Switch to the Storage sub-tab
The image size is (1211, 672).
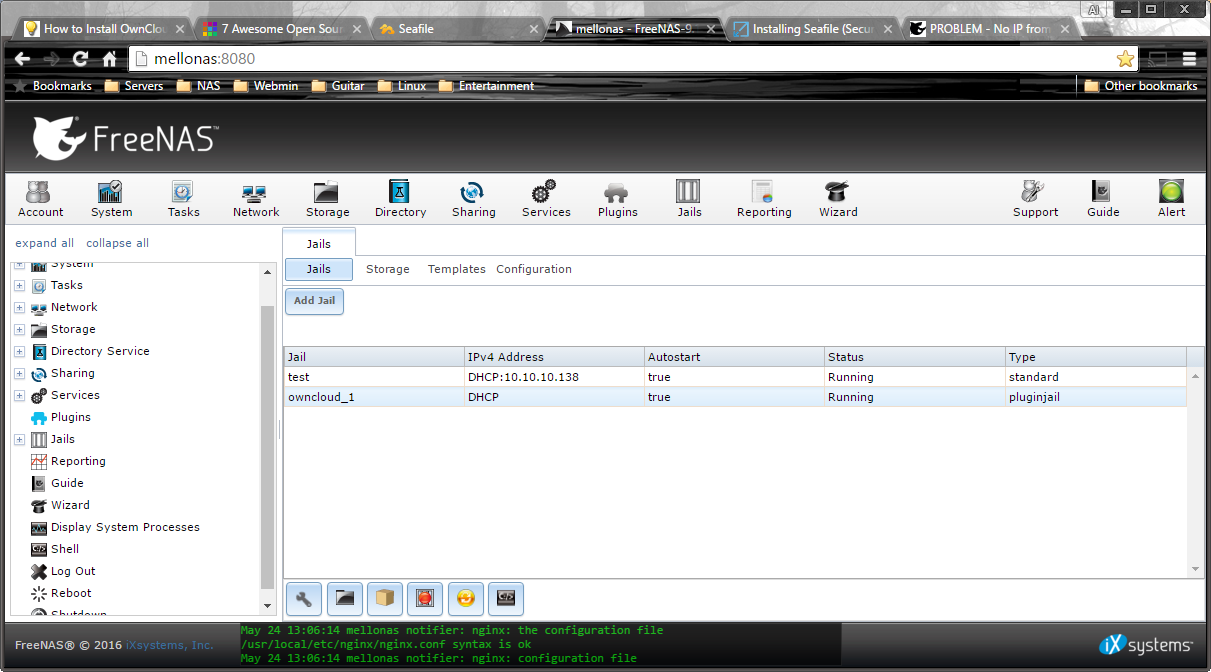tap(388, 269)
